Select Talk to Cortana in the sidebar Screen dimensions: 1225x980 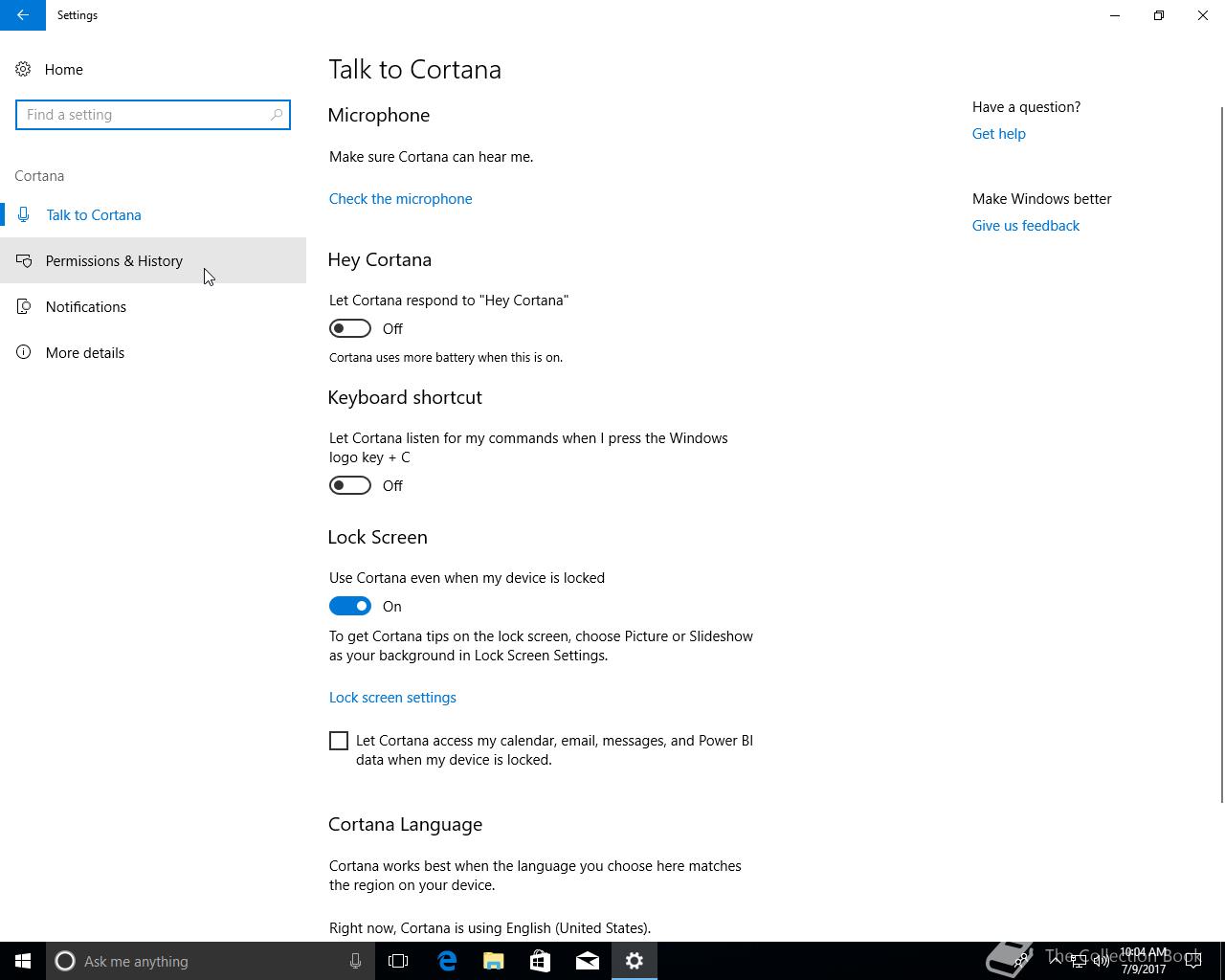[x=153, y=214]
